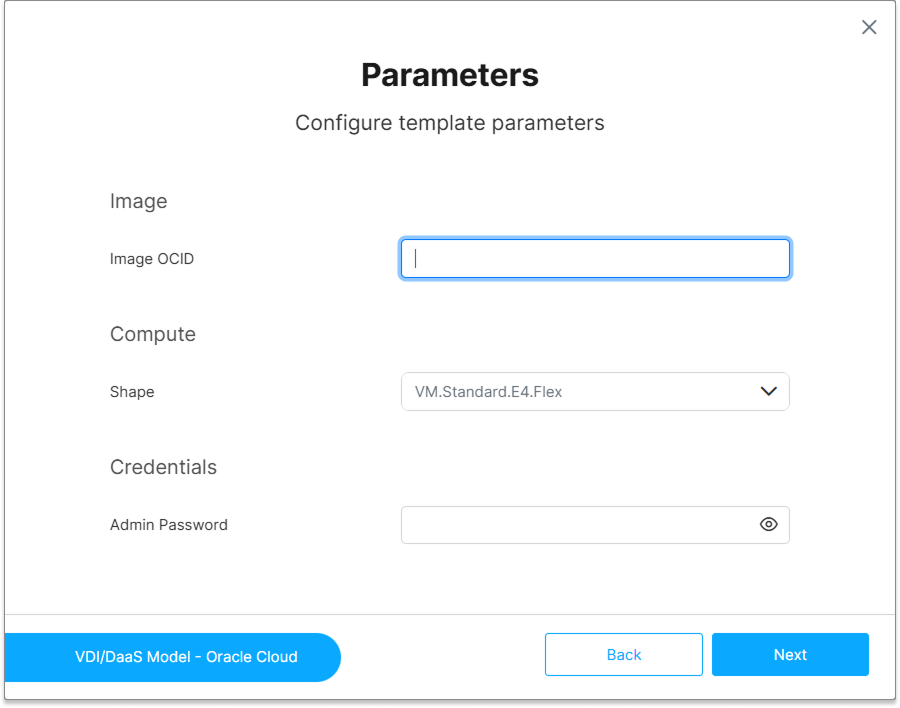Click the VDI/DaaS Model - Oracle Cloud badge

pyautogui.click(x=172, y=657)
